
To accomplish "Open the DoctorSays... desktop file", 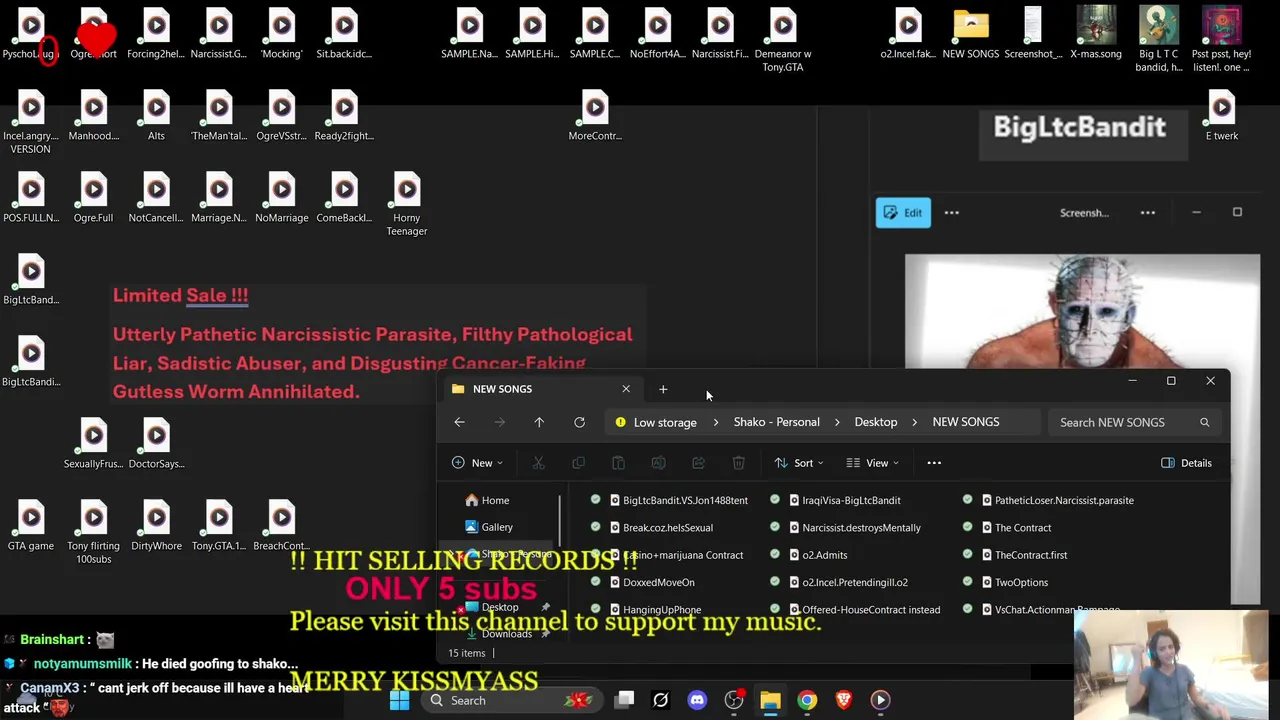I will (156, 444).
